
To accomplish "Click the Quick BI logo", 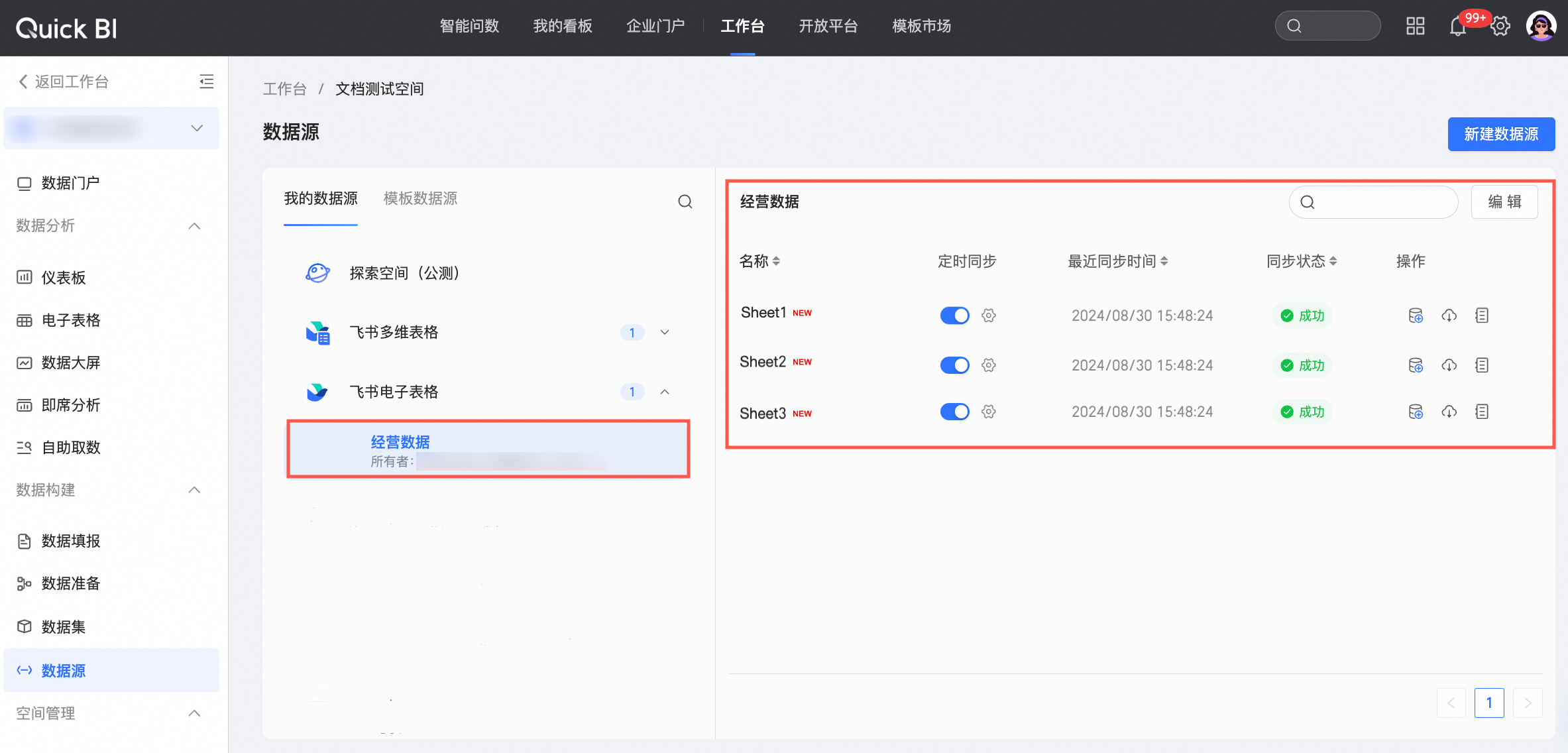I will pyautogui.click(x=66, y=28).
